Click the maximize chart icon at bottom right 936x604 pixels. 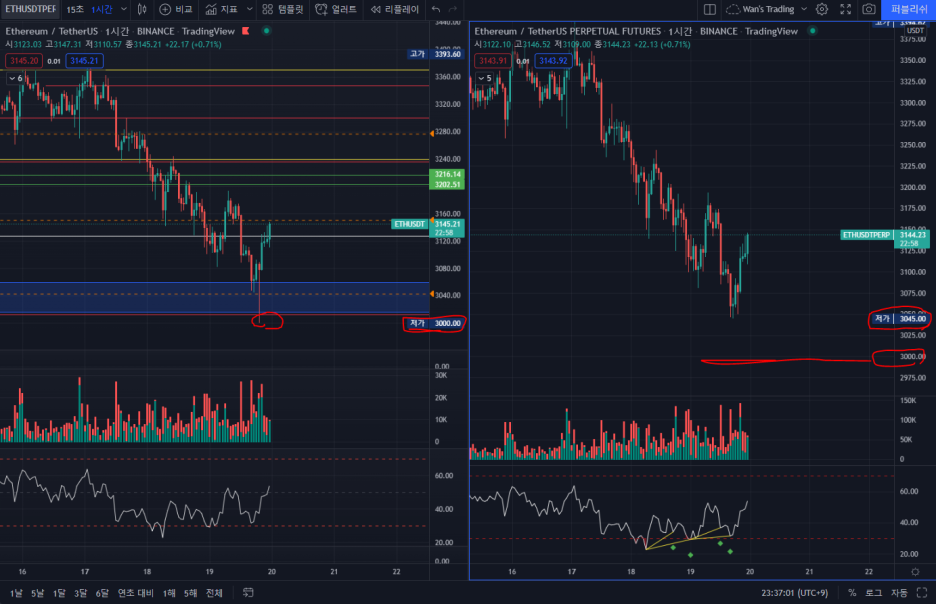tap(922, 593)
